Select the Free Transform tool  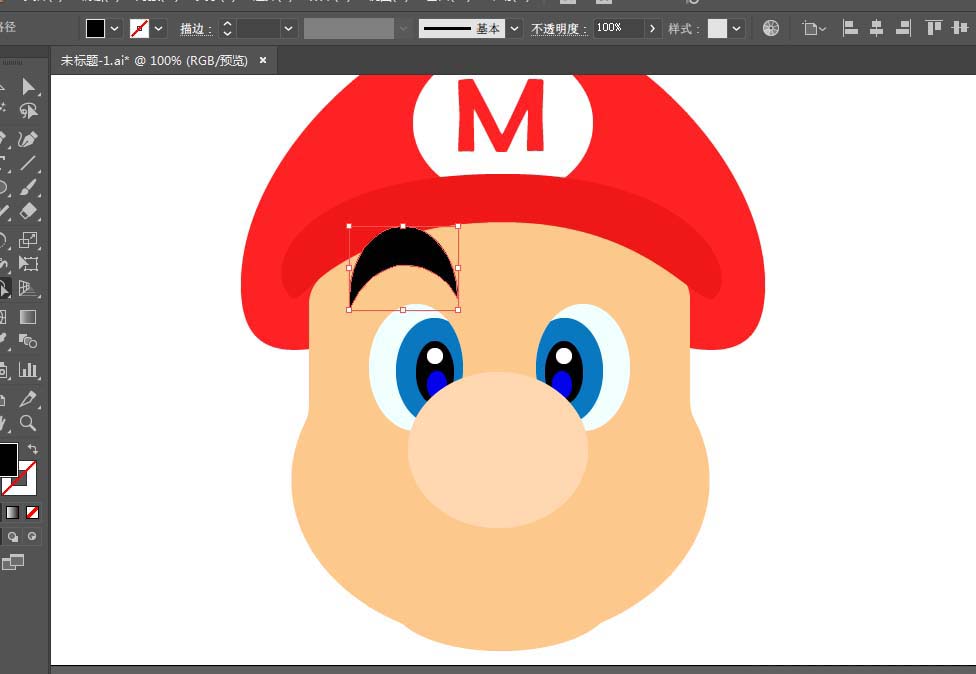pyautogui.click(x=28, y=264)
